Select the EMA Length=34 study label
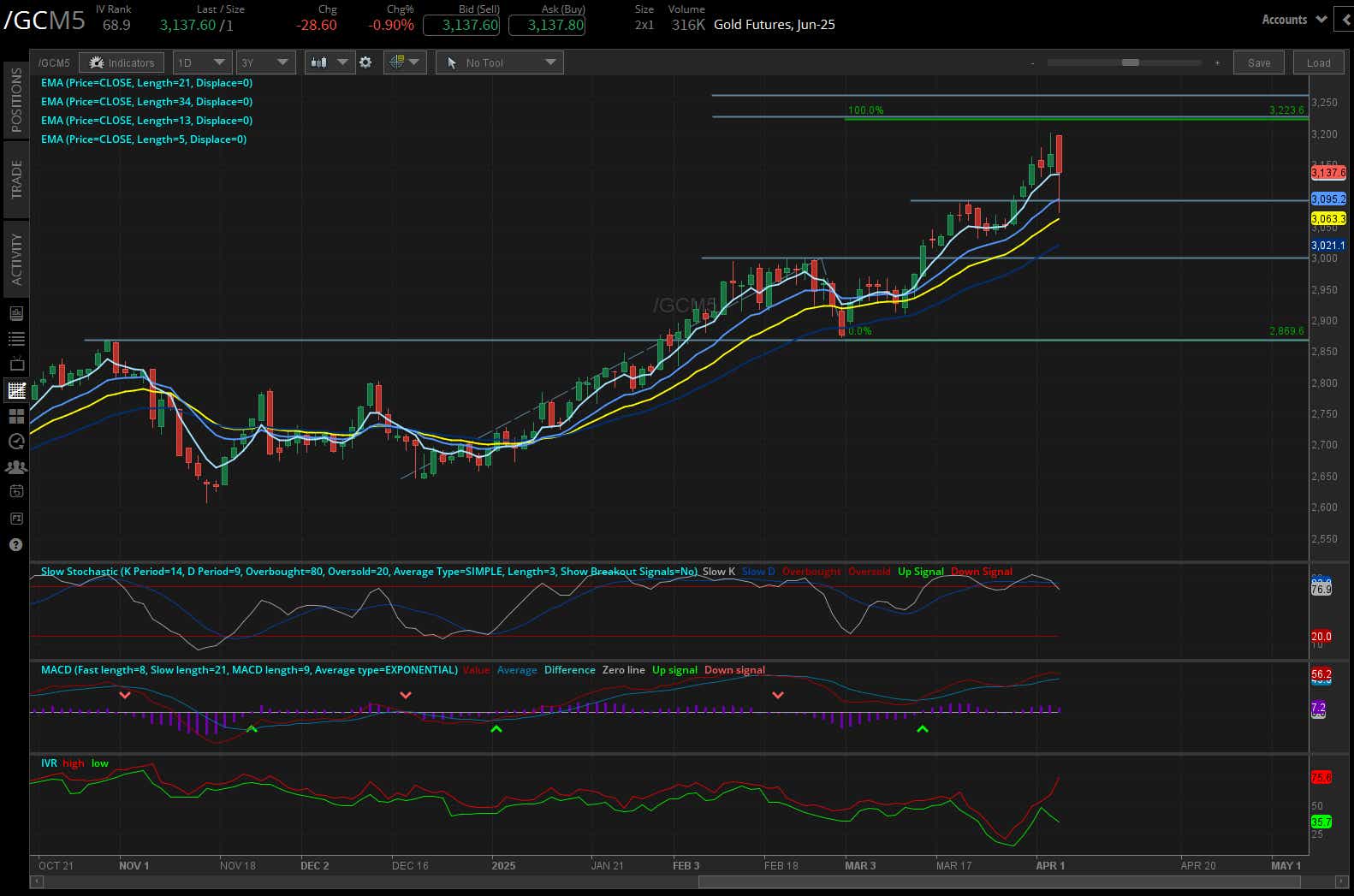This screenshot has height=896, width=1354. tap(146, 102)
